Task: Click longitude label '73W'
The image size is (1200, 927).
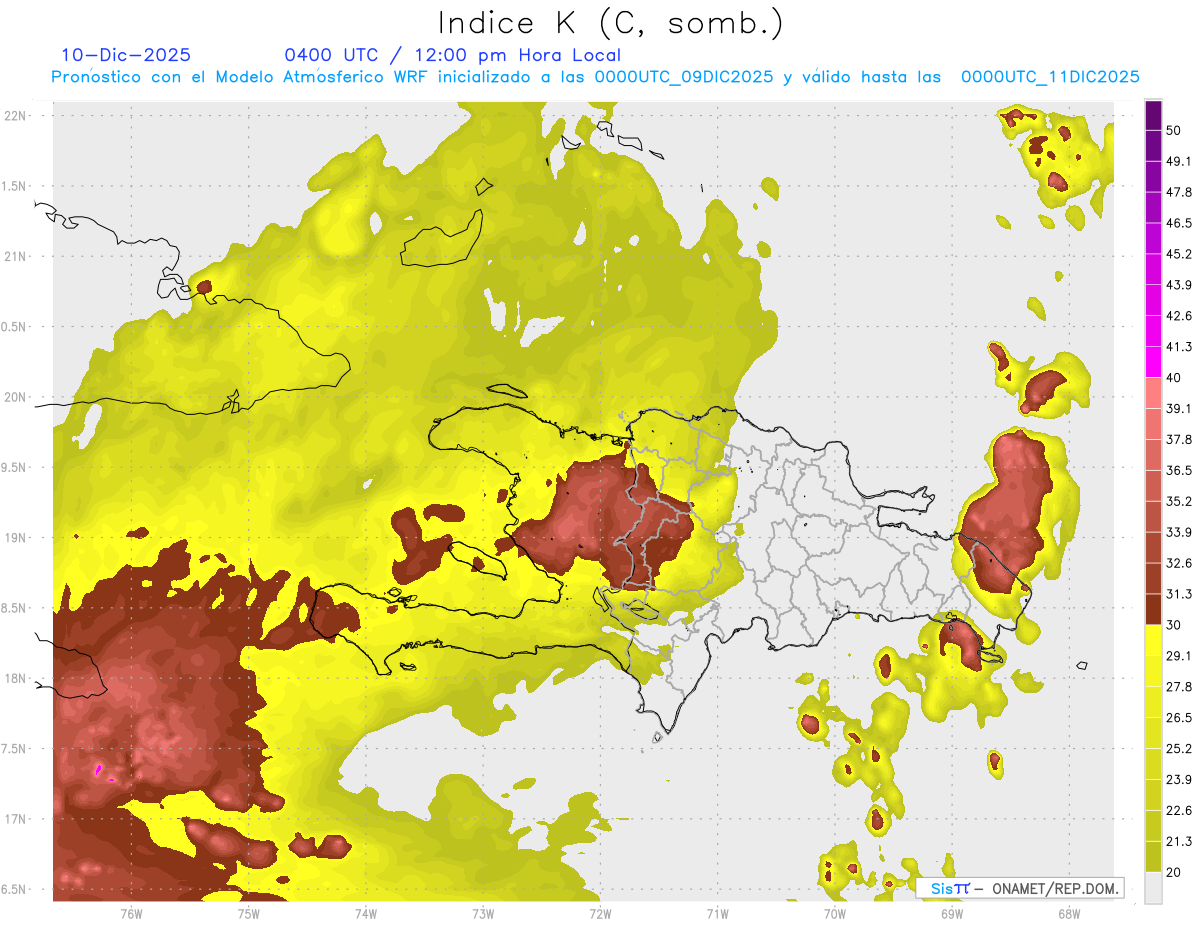Action: tap(482, 913)
